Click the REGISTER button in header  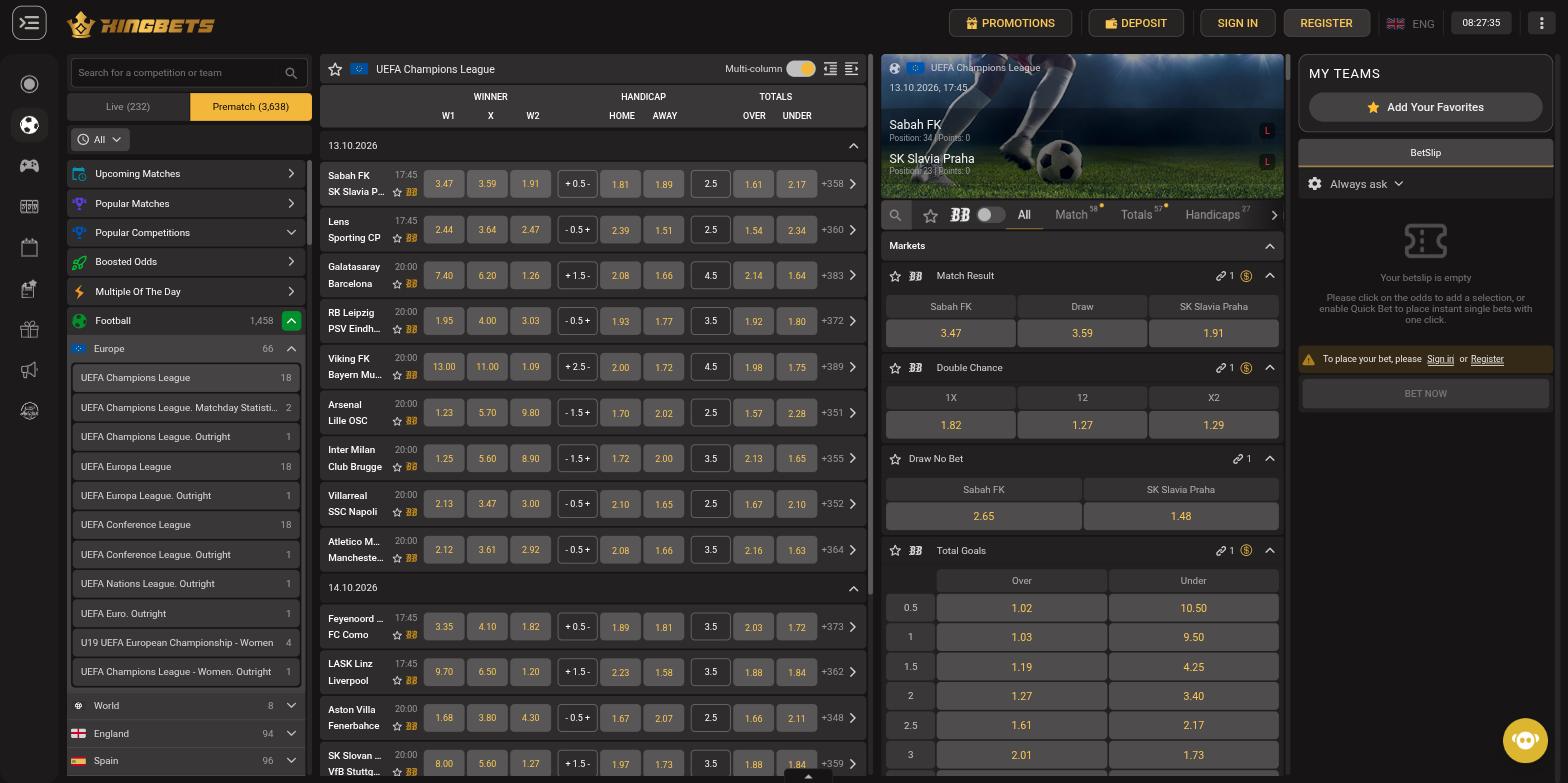coord(1326,23)
